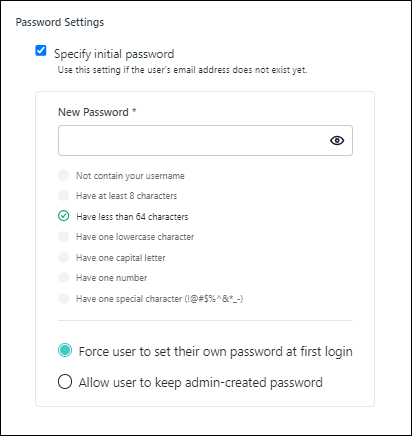Click the circle next to 8 characters rule
The height and width of the screenshot is (436, 412).
click(x=63, y=195)
